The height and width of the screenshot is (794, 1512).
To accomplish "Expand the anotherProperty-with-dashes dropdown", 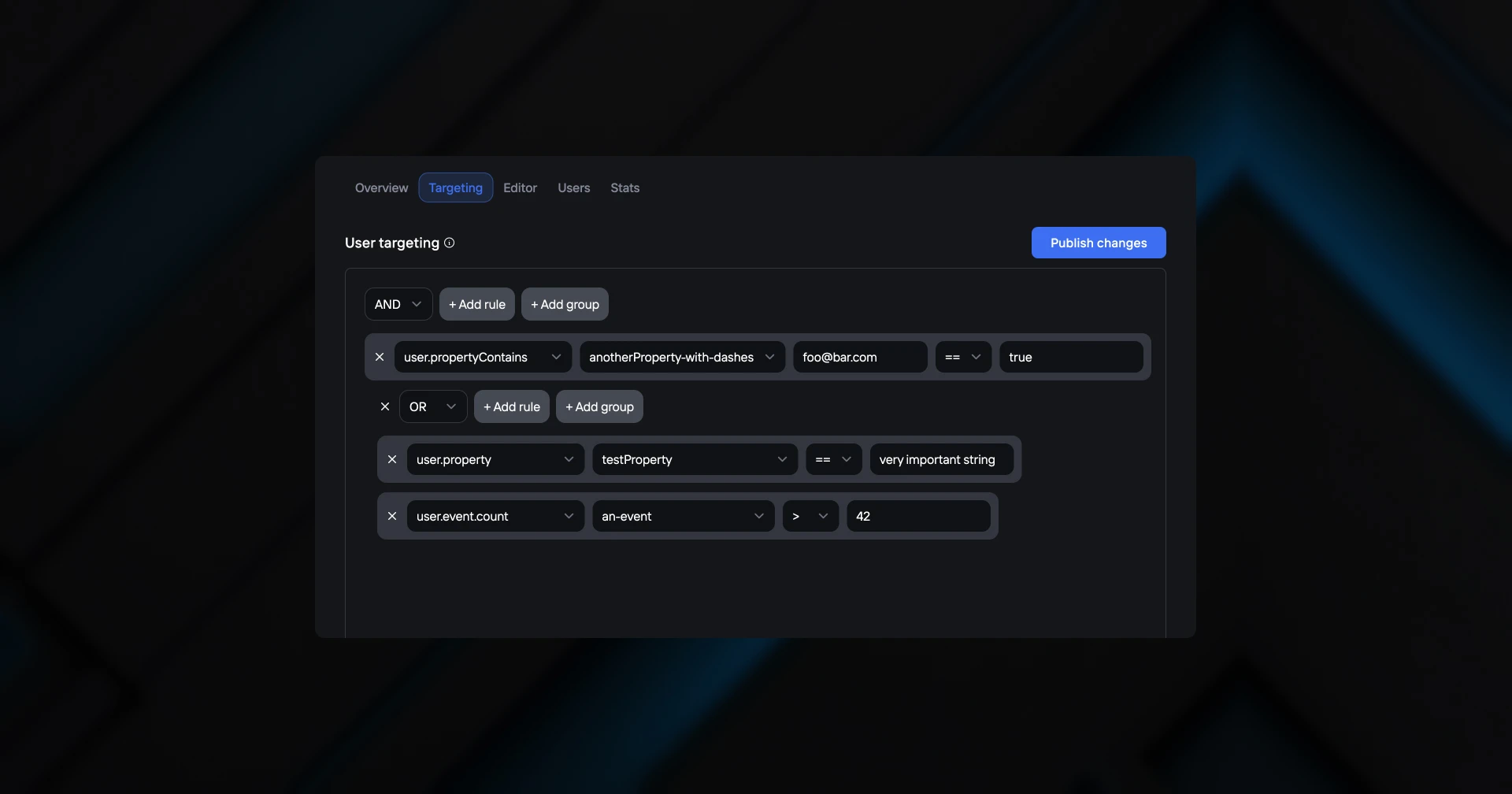I will pos(682,357).
